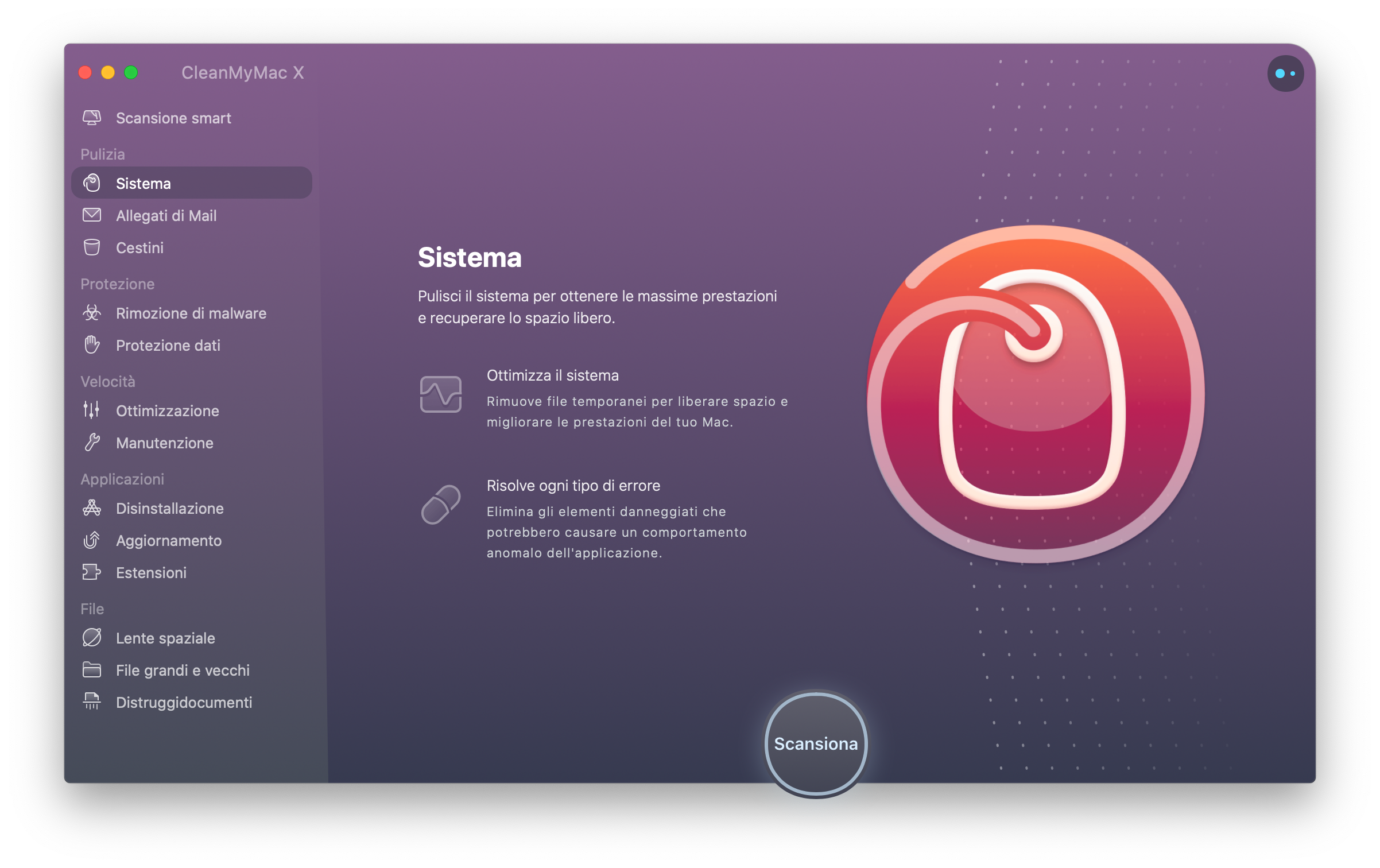This screenshot has height=868, width=1380.
Task: Click the Pulizia section header
Action: point(103,154)
